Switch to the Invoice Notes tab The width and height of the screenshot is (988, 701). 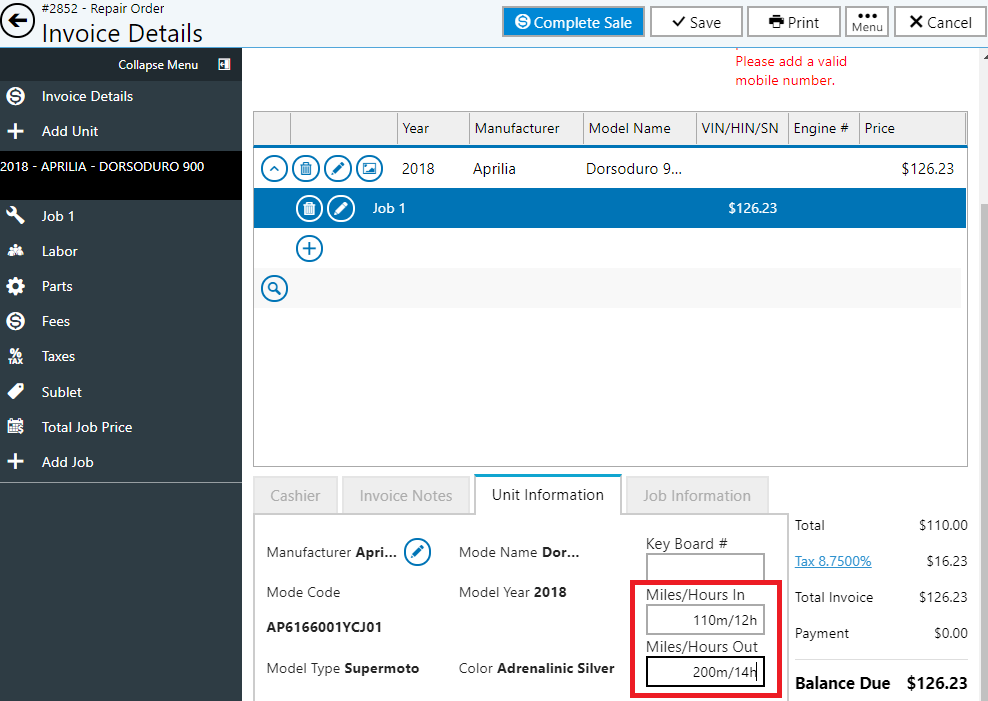406,496
